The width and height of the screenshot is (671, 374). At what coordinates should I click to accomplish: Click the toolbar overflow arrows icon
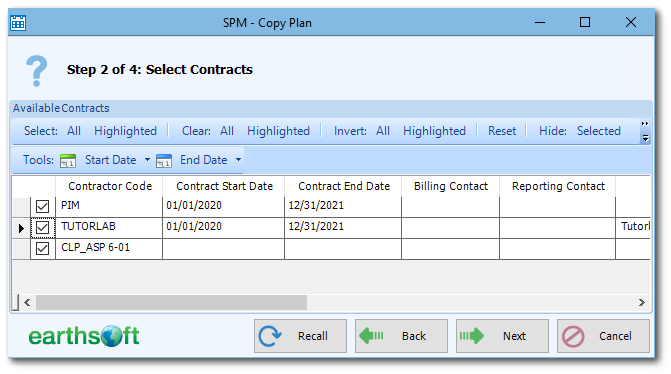click(x=645, y=124)
